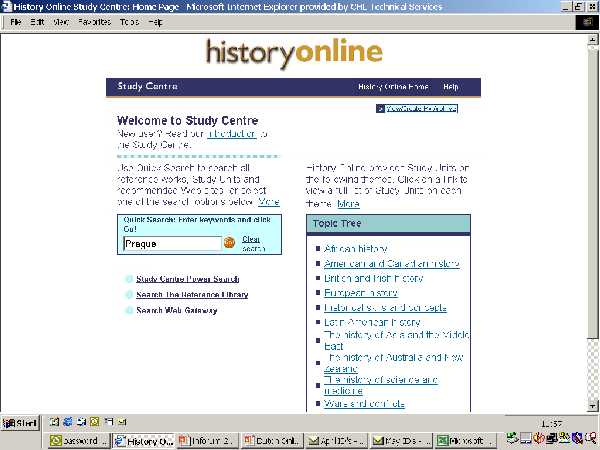Click Help in the Study Centre bar

point(450,87)
